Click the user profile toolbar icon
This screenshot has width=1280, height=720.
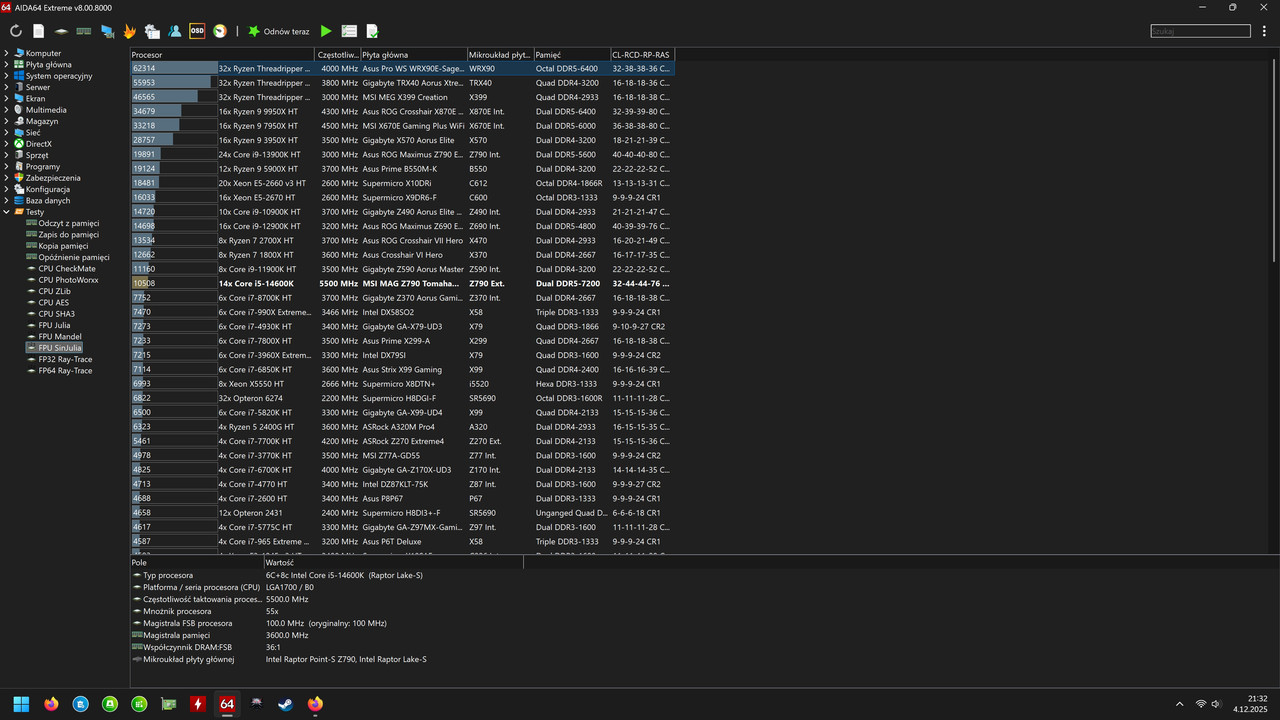175,31
